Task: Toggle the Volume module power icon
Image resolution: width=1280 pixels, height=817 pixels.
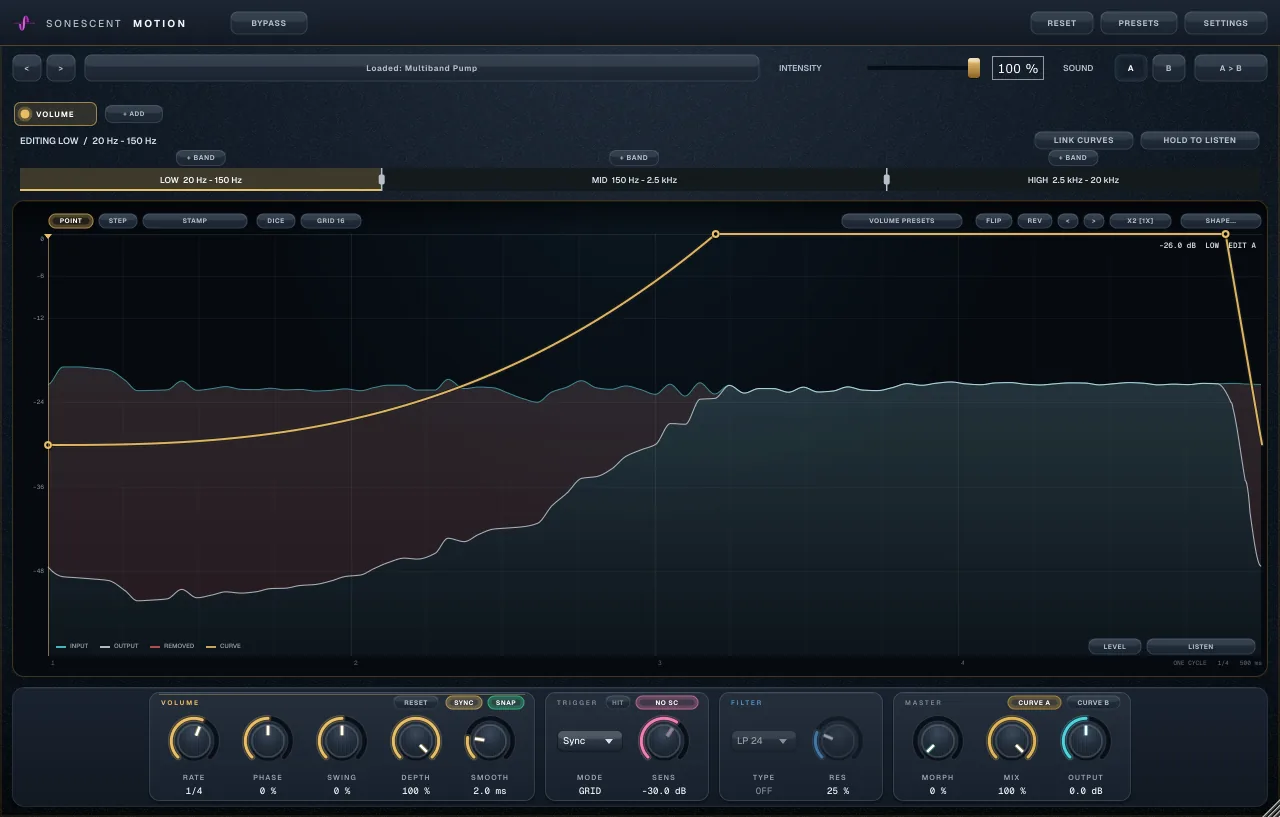Action: tap(26, 114)
